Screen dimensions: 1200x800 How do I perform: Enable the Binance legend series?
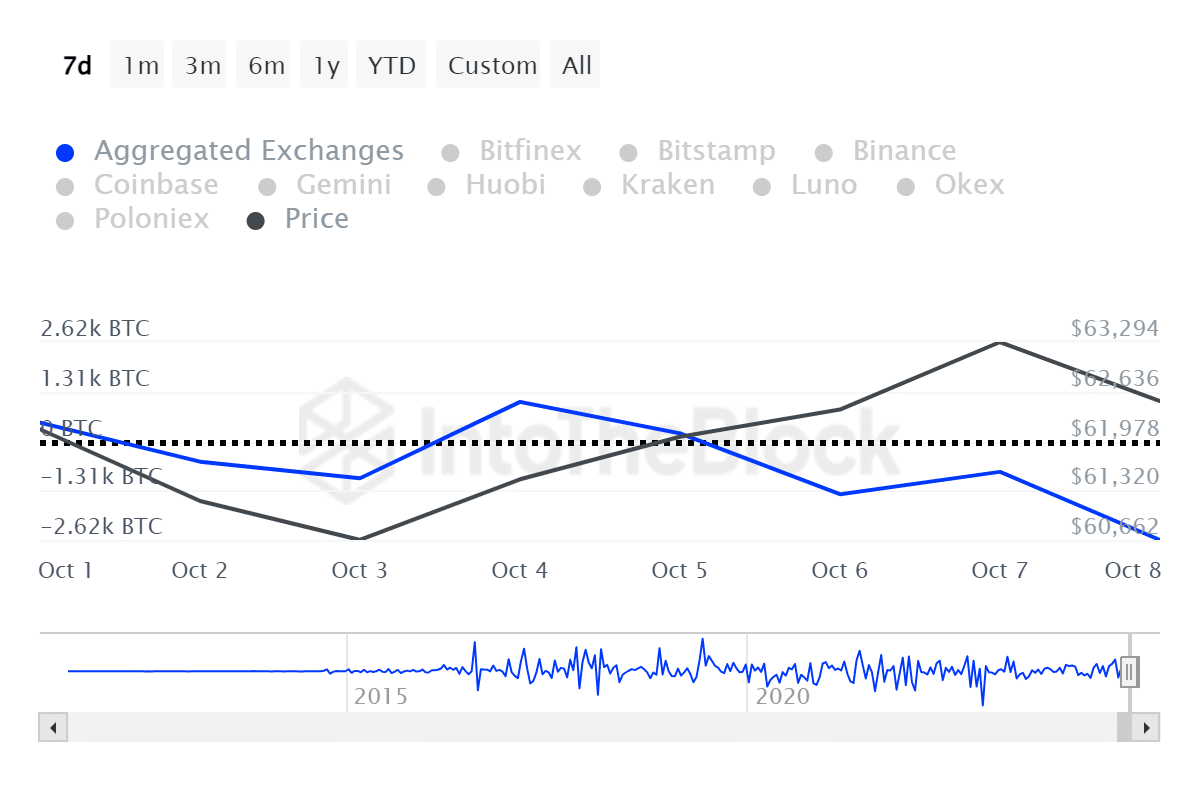pos(885,151)
